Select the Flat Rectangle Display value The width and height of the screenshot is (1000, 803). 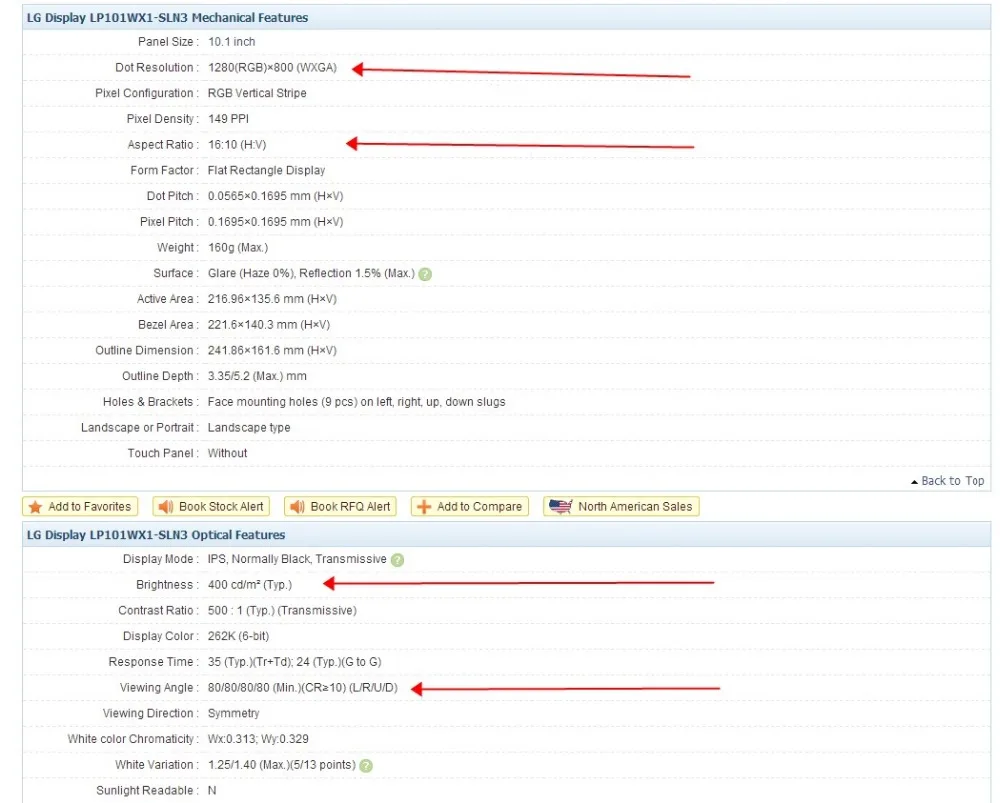tap(267, 170)
